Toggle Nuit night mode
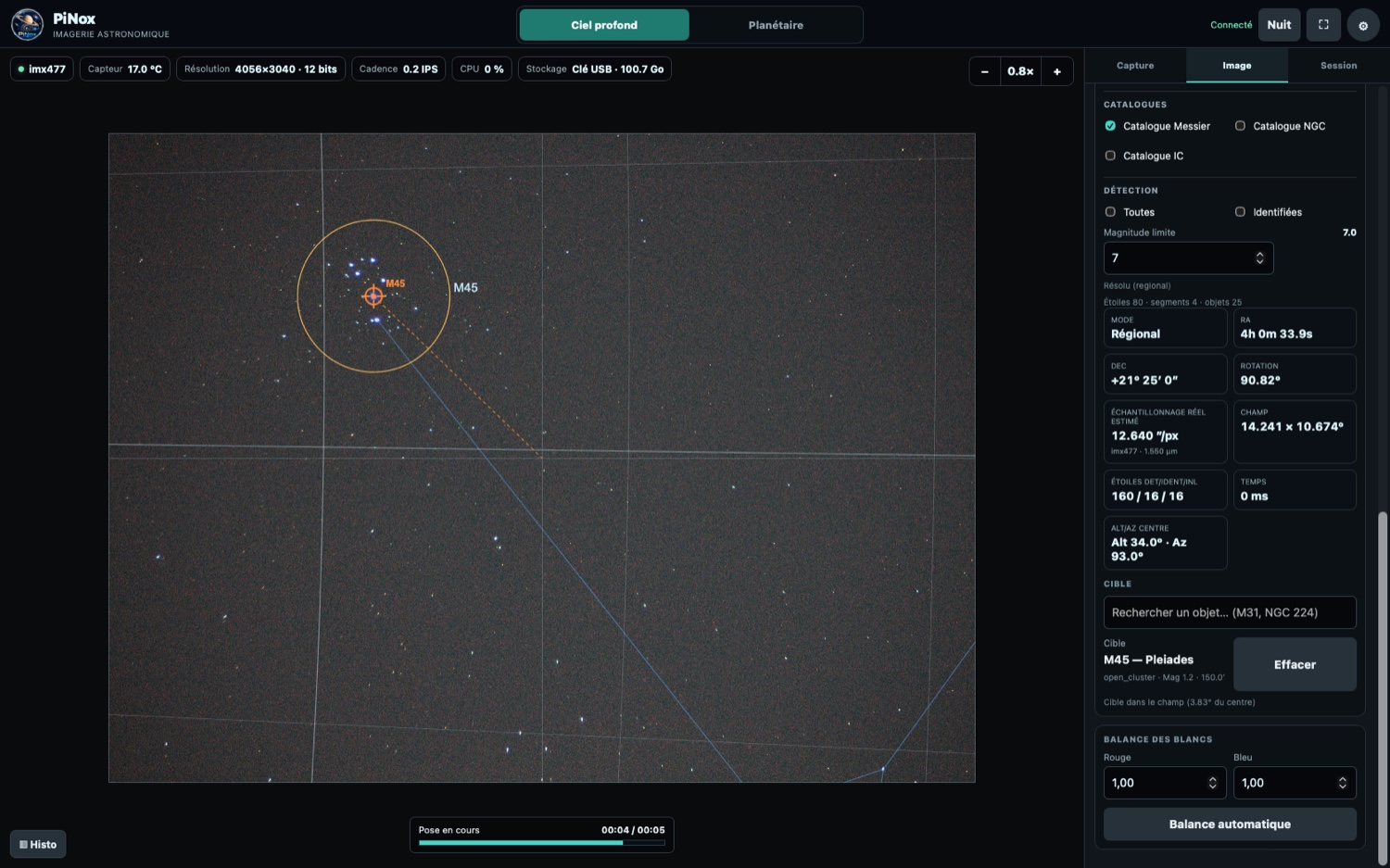1390x868 pixels. pyautogui.click(x=1279, y=25)
